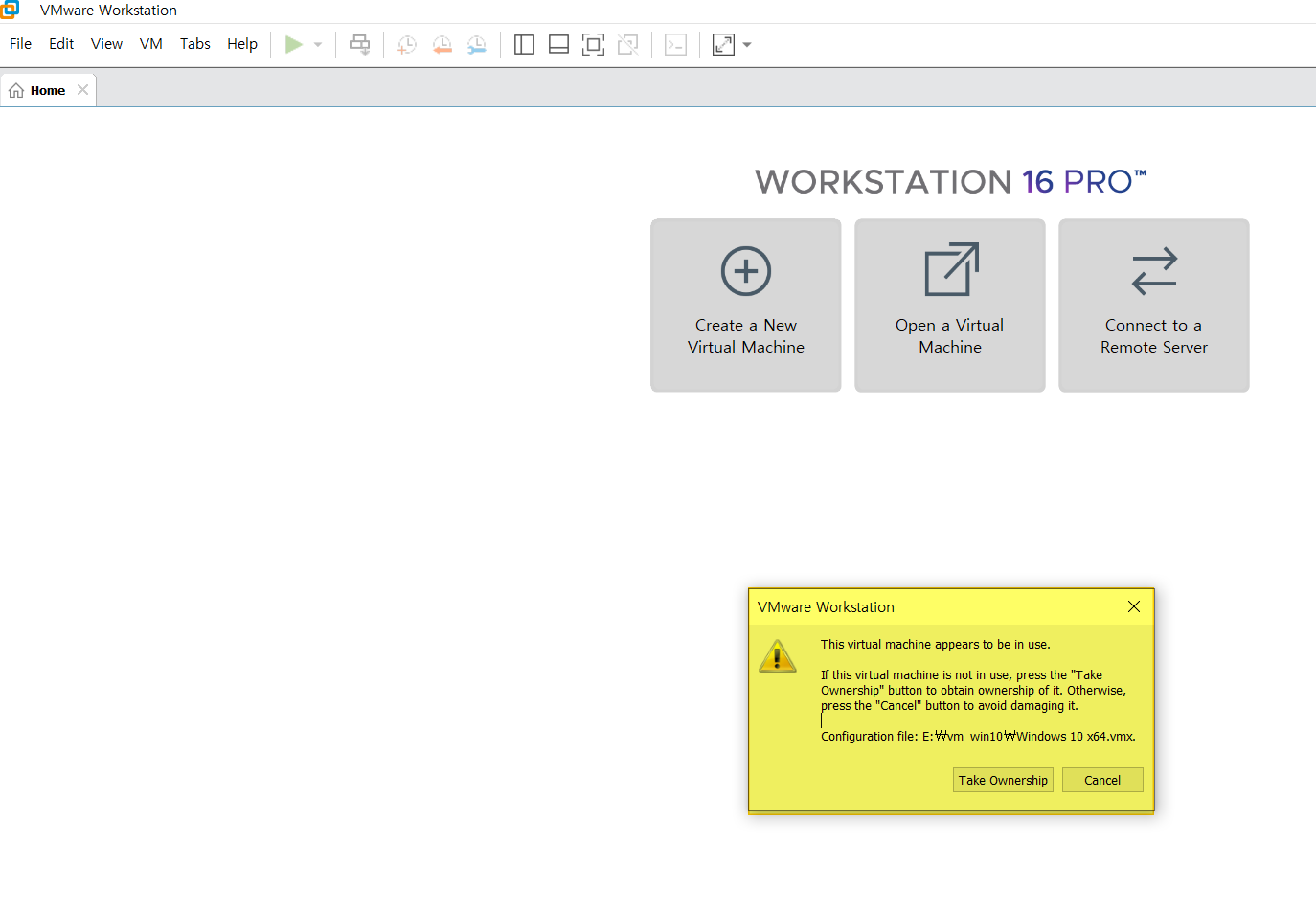
Task: Open the VM menu
Action: tap(151, 44)
